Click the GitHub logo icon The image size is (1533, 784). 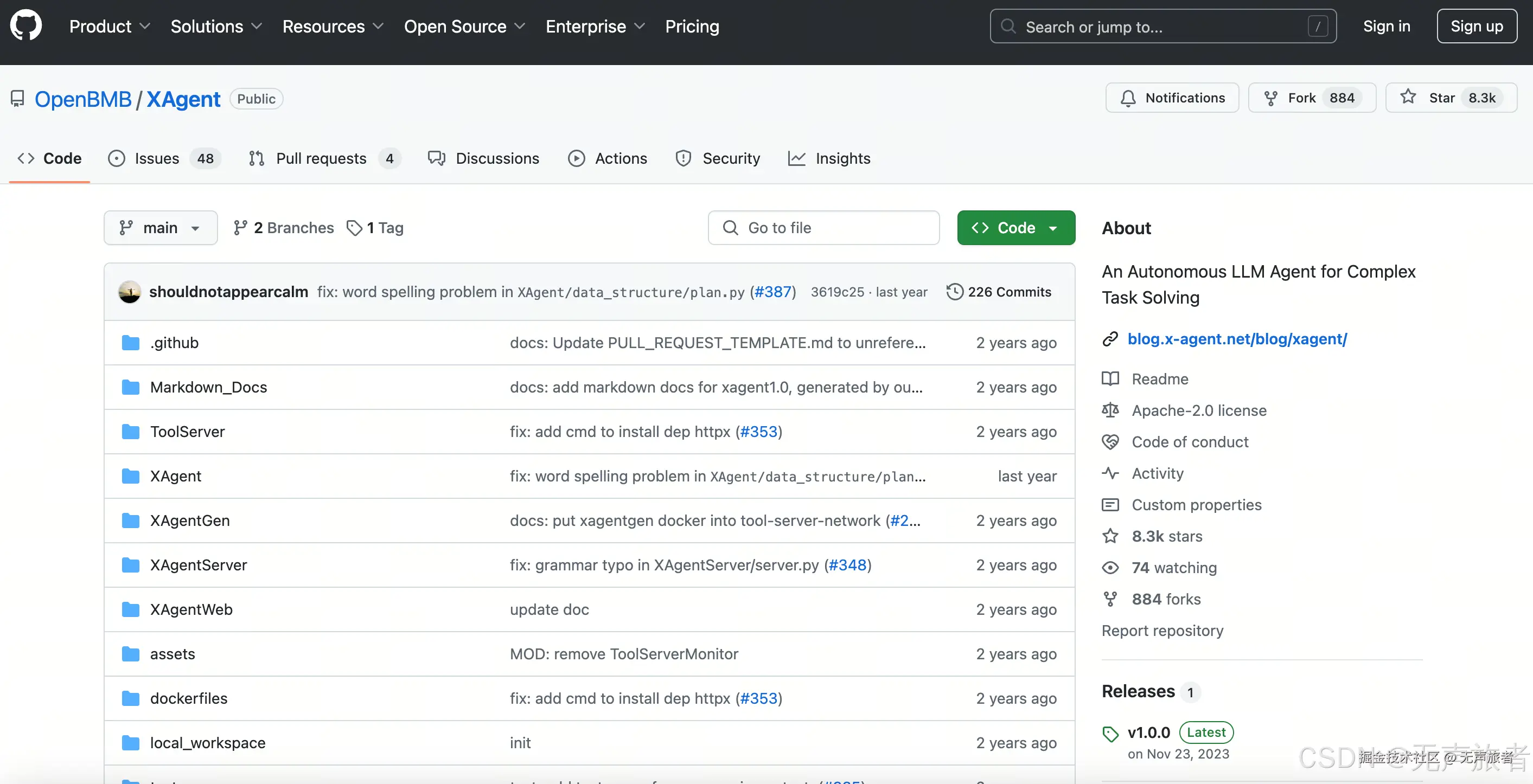[x=25, y=25]
